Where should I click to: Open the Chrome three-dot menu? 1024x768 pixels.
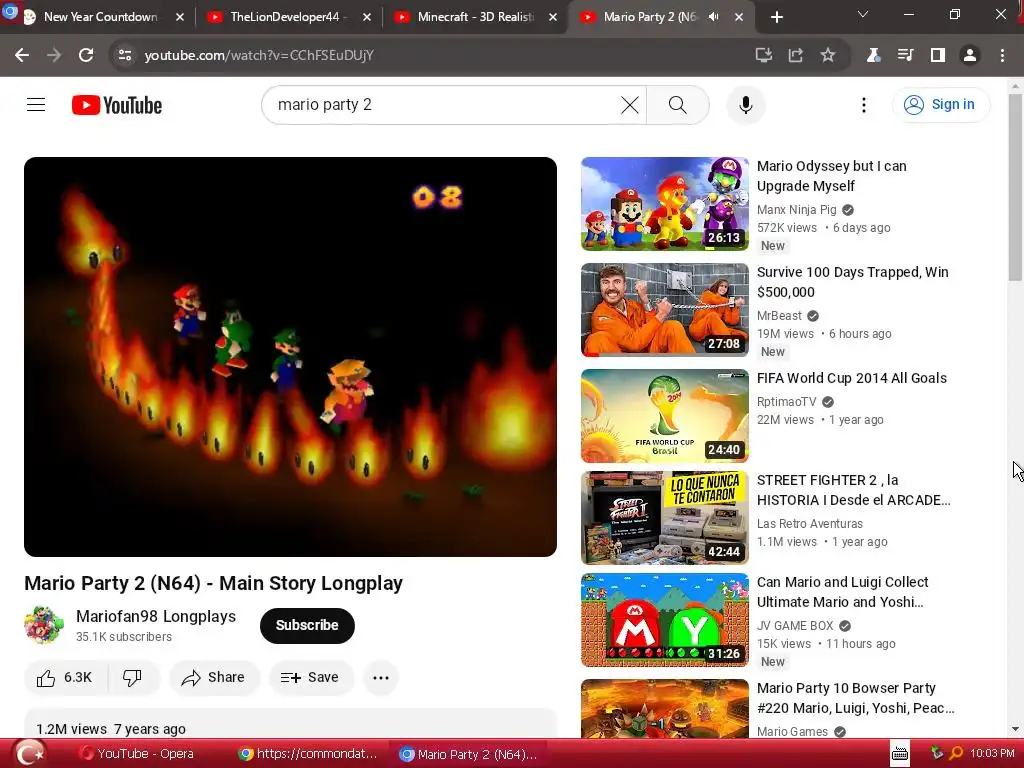pyautogui.click(x=1002, y=56)
